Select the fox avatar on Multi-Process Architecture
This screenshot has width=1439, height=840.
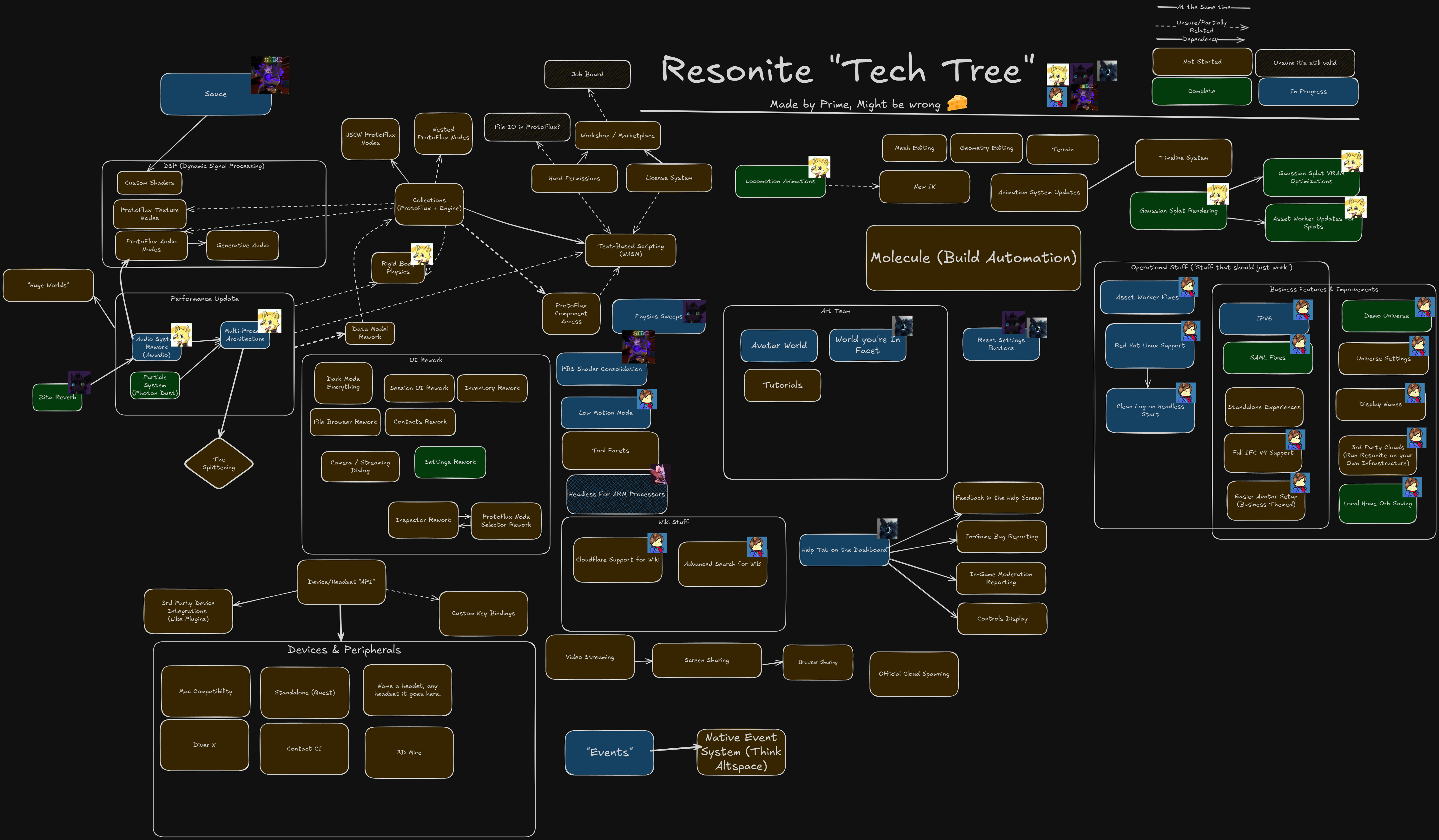pos(269,321)
